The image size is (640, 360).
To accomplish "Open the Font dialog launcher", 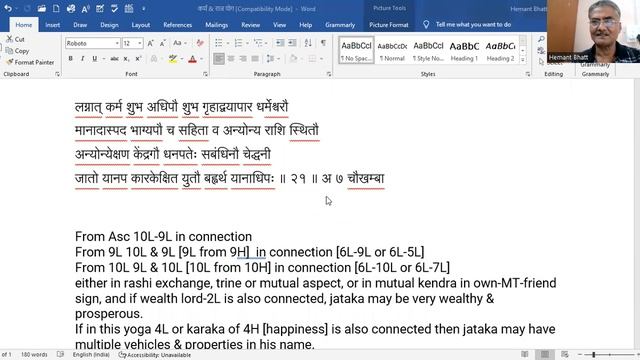I will point(205,74).
